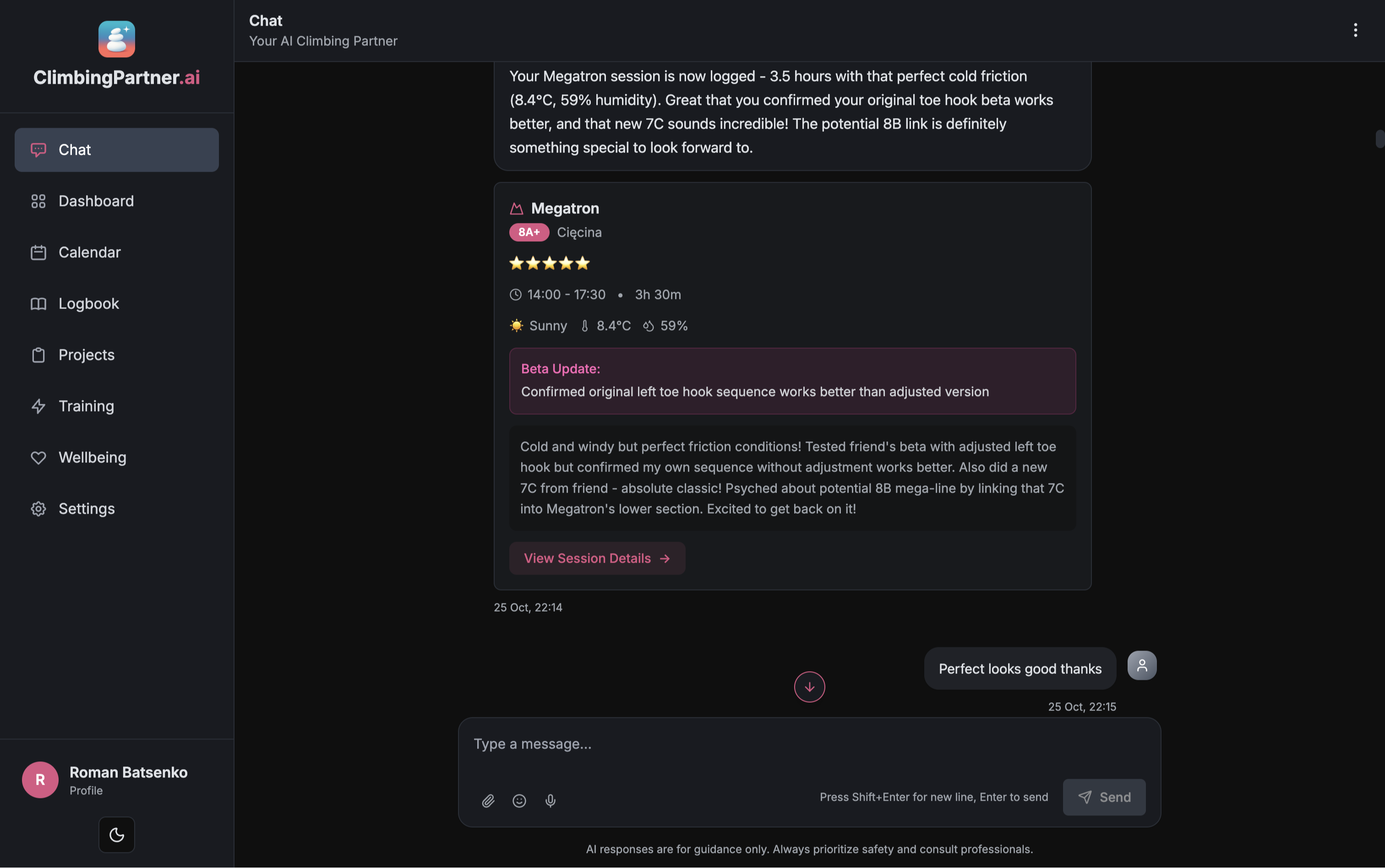Click the attach file paperclip icon
Image resolution: width=1385 pixels, height=868 pixels.
click(x=488, y=800)
